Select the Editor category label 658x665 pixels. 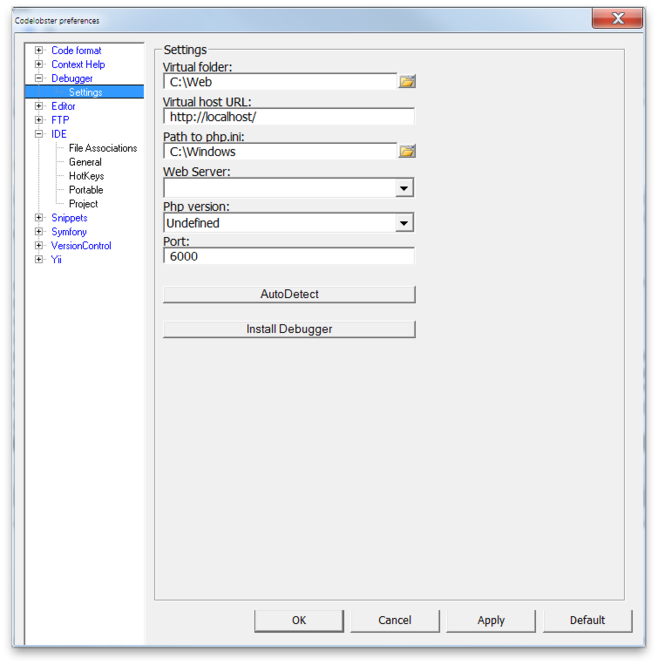coord(63,106)
